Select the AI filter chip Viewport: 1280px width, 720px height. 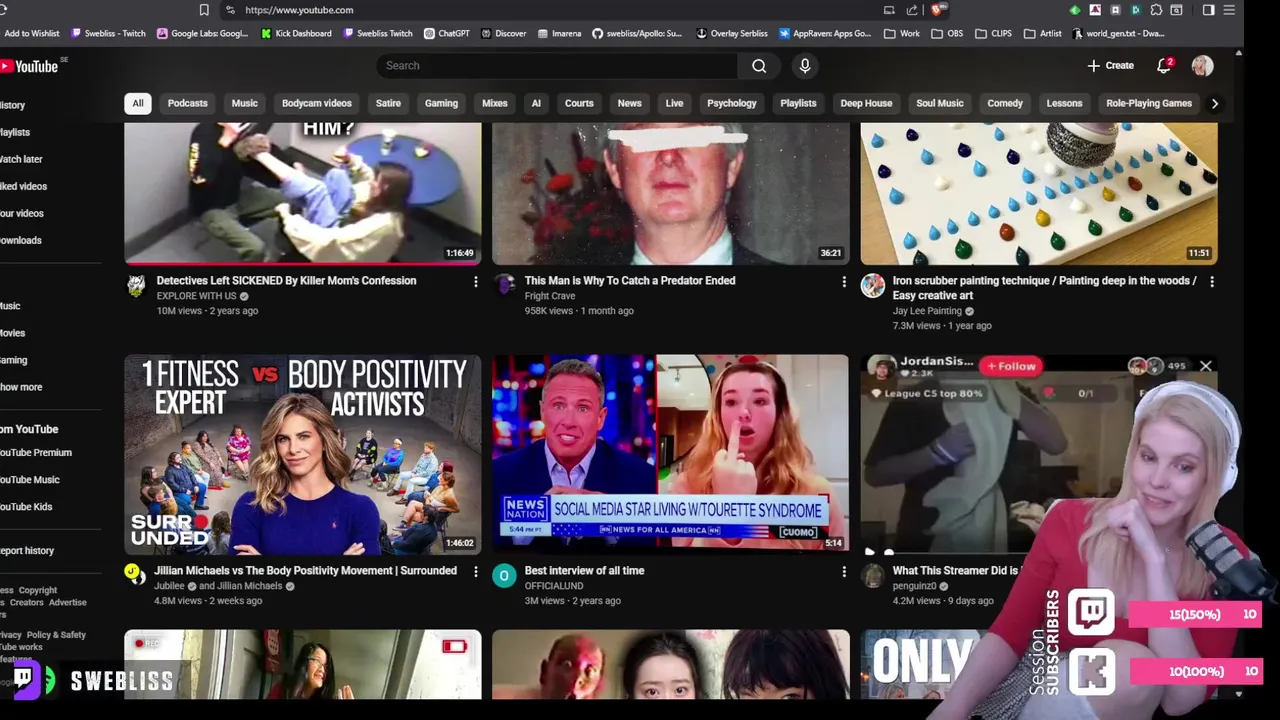(x=536, y=103)
